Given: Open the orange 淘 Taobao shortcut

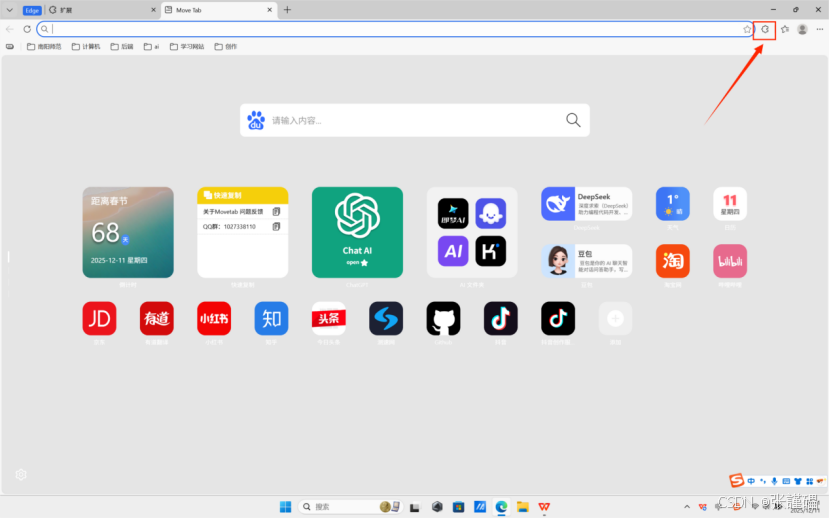Looking at the screenshot, I should pos(673,261).
